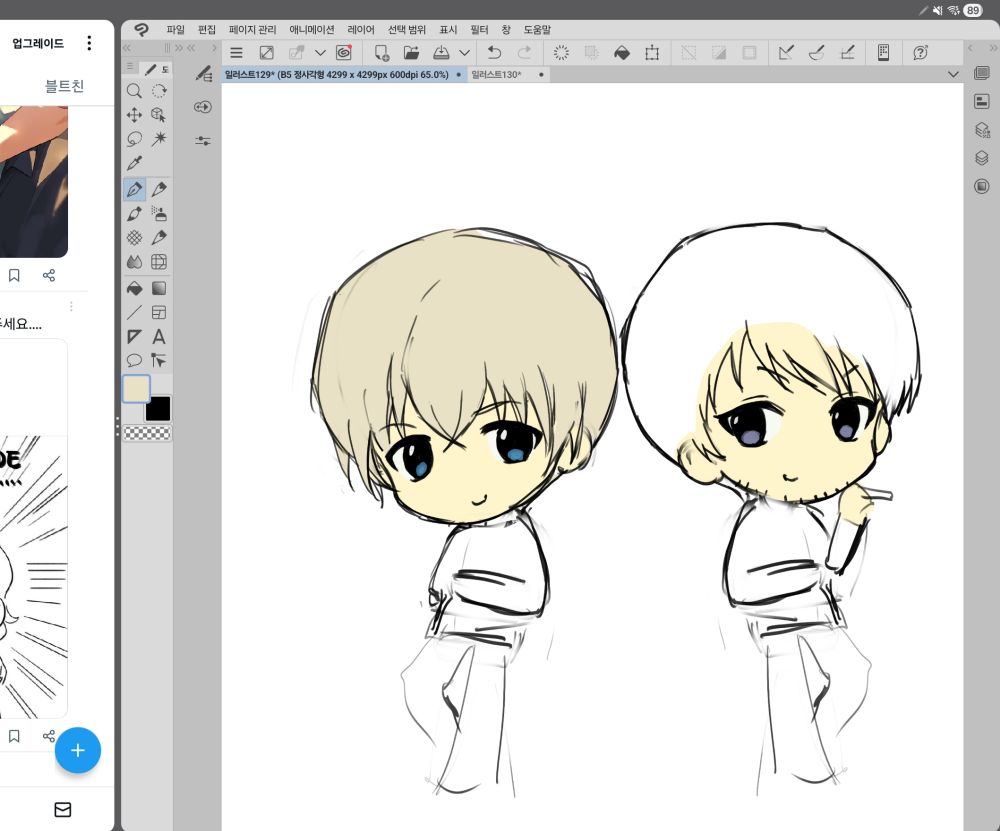Select the highlighted Pen tool
The image size is (1000, 831).
[x=134, y=189]
